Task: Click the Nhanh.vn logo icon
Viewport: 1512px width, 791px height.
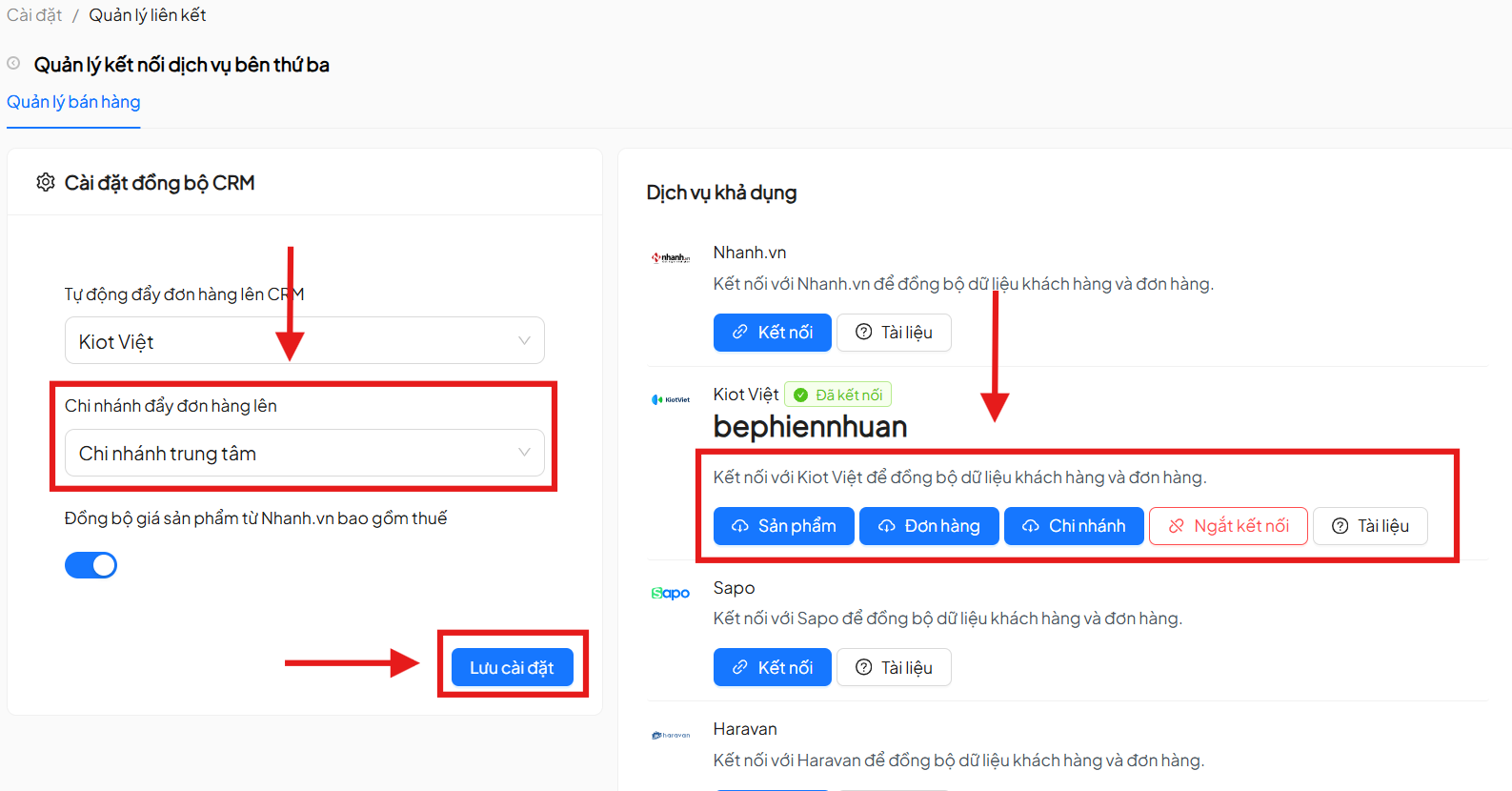Action: [x=671, y=257]
